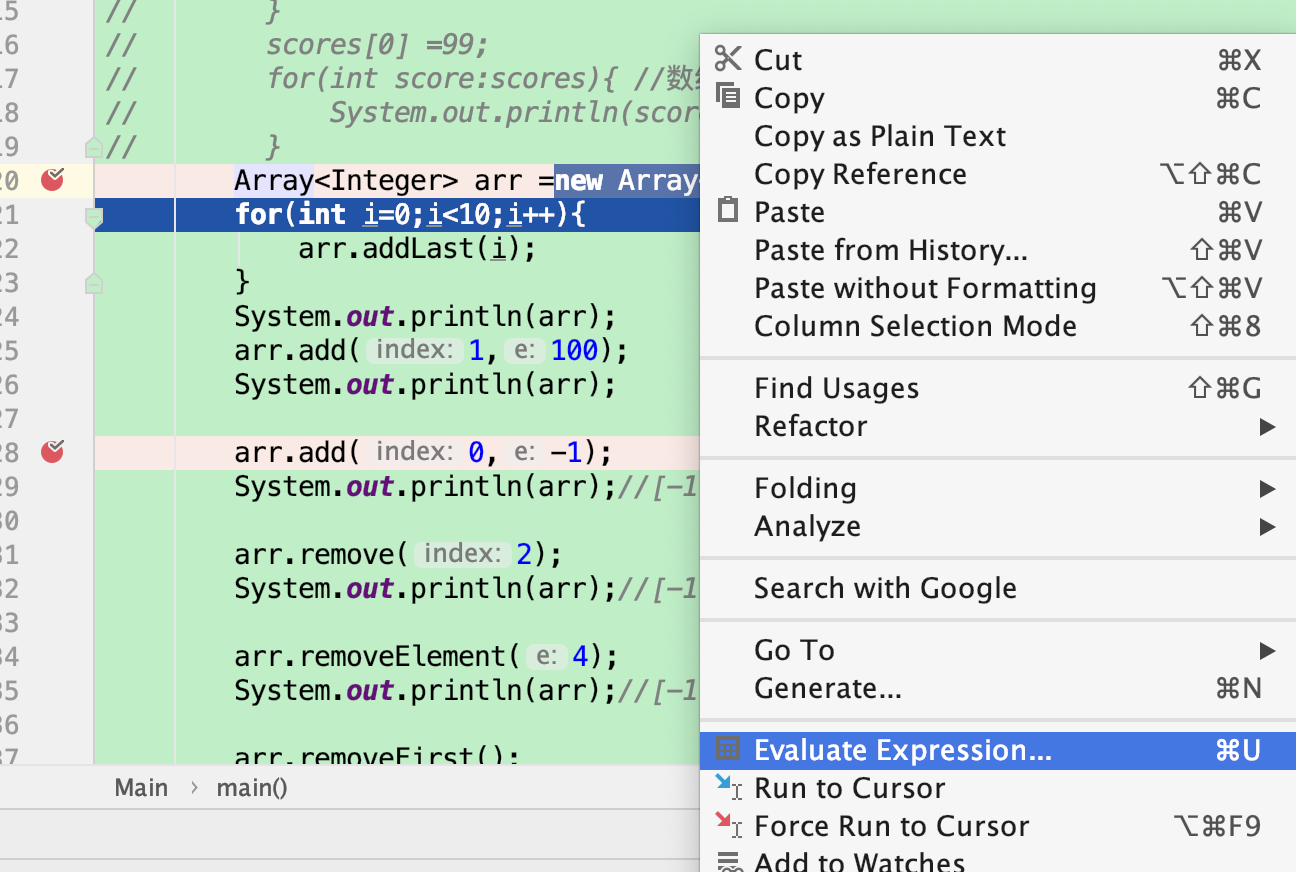
Task: Collapse the code fold at line 21
Action: pyautogui.click(x=93, y=217)
